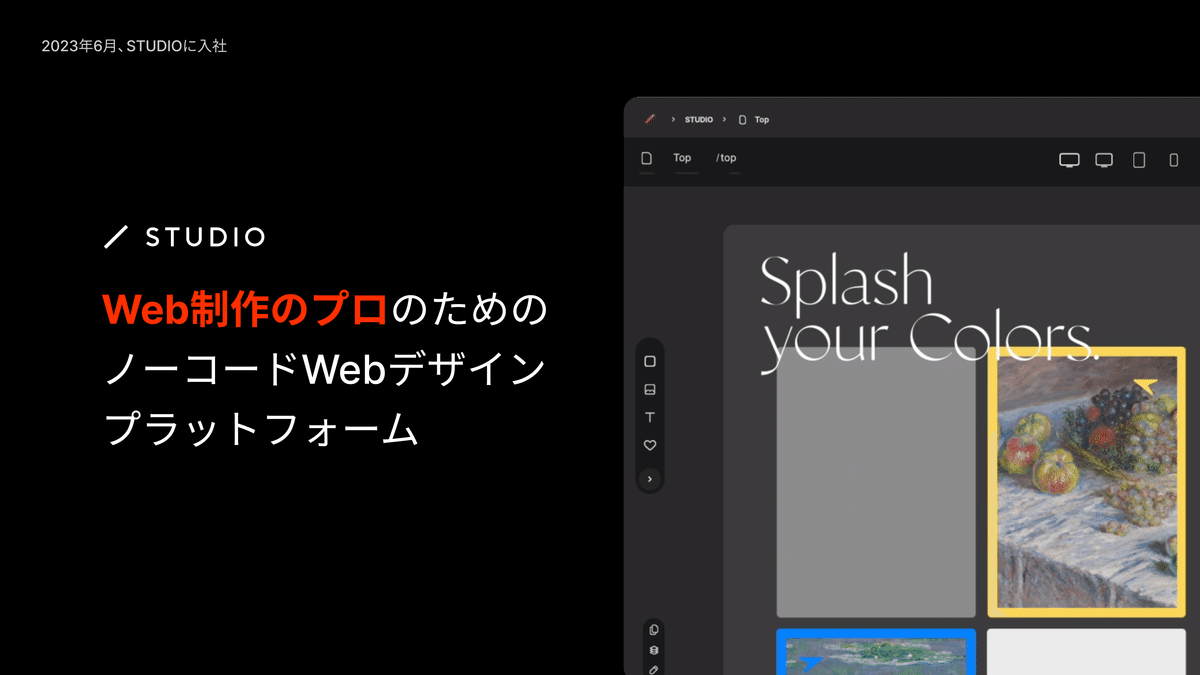1200x675 pixels.
Task: Open the pages icon in lower toolbar
Action: coord(654,630)
